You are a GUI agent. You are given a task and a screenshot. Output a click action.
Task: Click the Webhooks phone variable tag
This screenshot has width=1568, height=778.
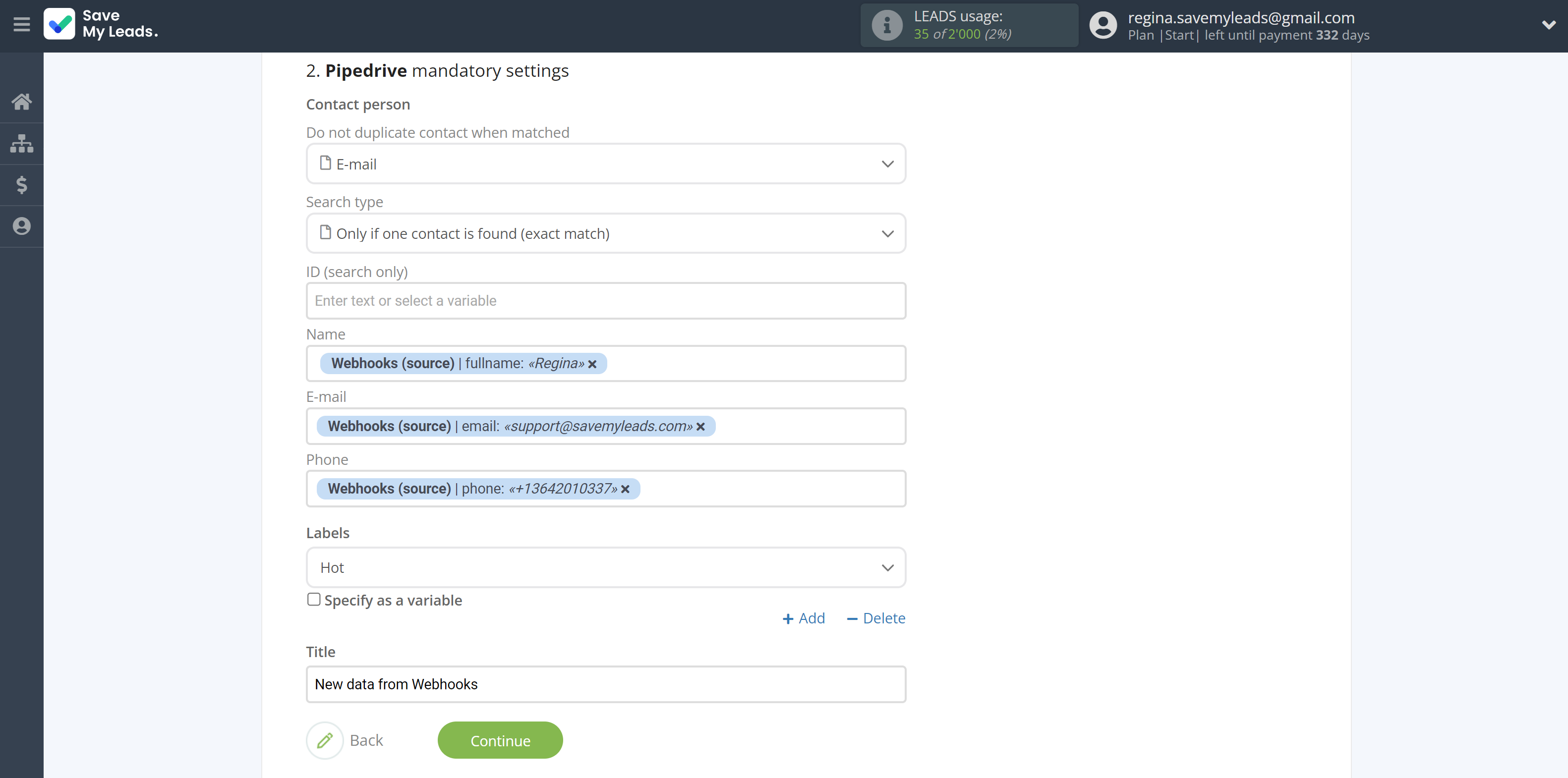[478, 489]
